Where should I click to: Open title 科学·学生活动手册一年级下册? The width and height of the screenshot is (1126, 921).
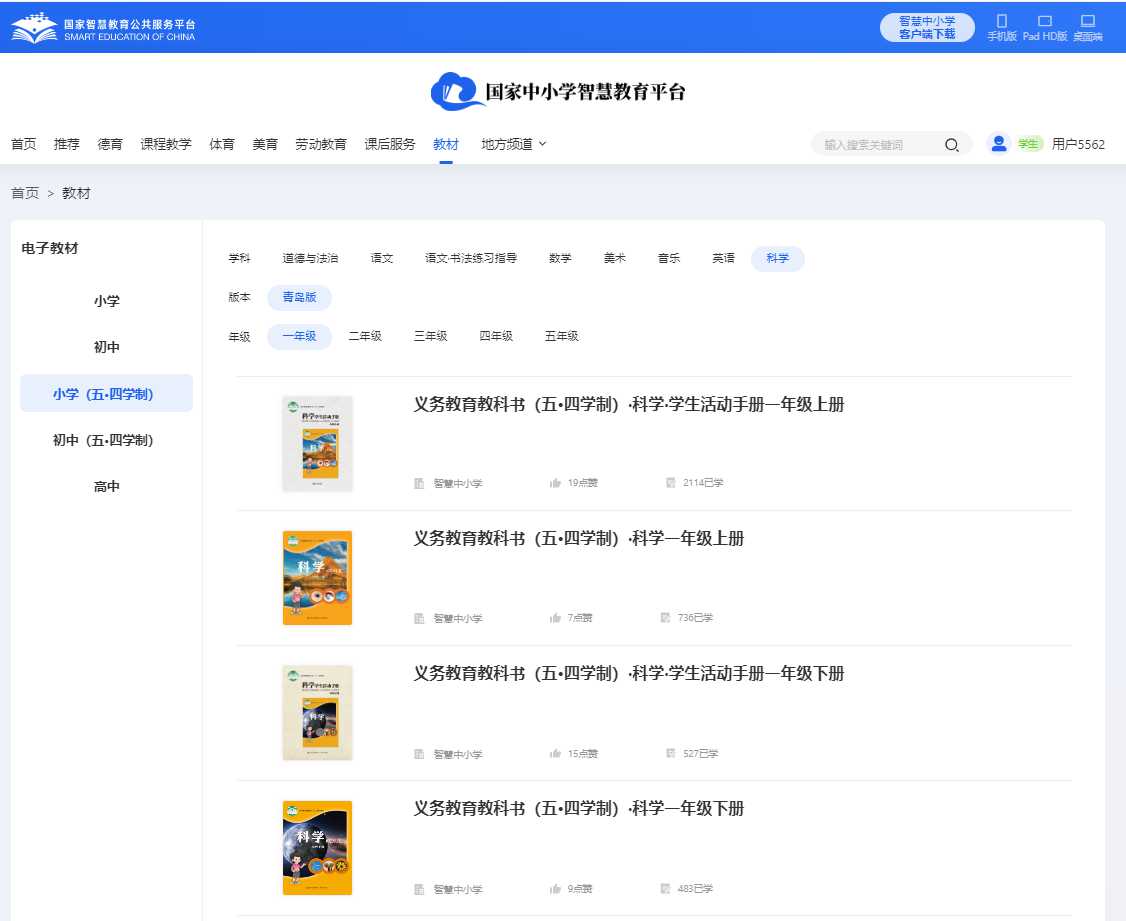628,674
